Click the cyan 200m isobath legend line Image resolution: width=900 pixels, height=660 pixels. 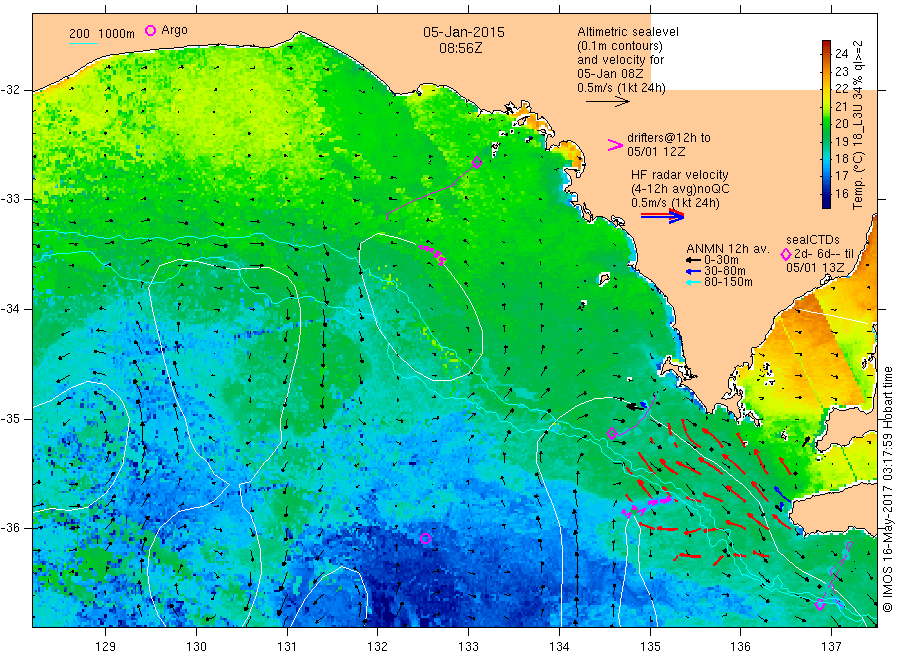click(x=83, y=43)
